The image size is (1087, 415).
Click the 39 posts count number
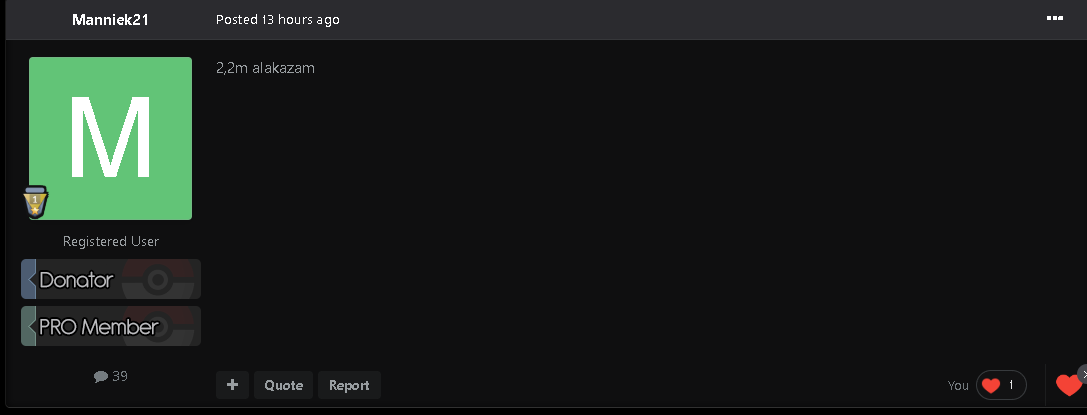click(x=120, y=376)
